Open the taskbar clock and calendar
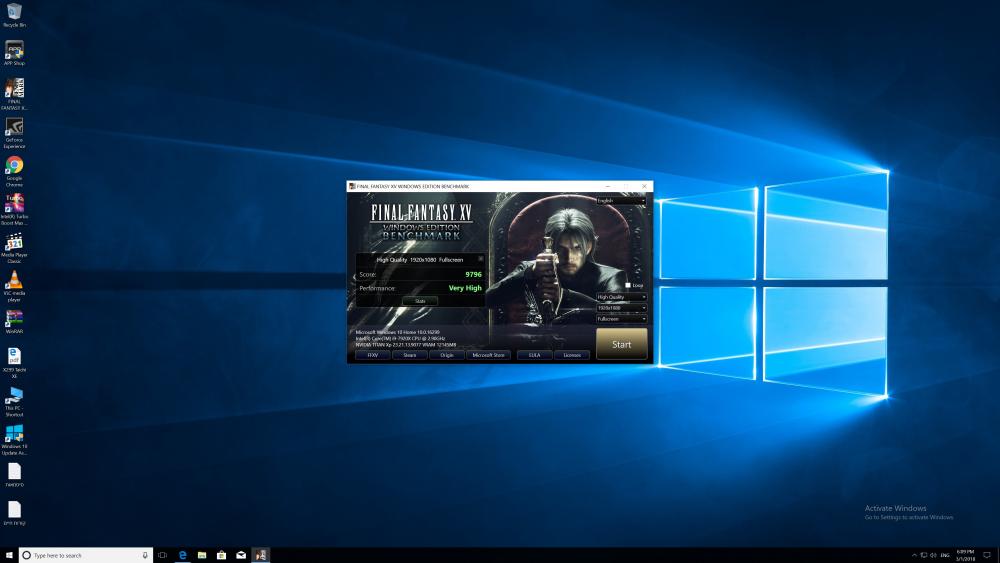 (966, 555)
